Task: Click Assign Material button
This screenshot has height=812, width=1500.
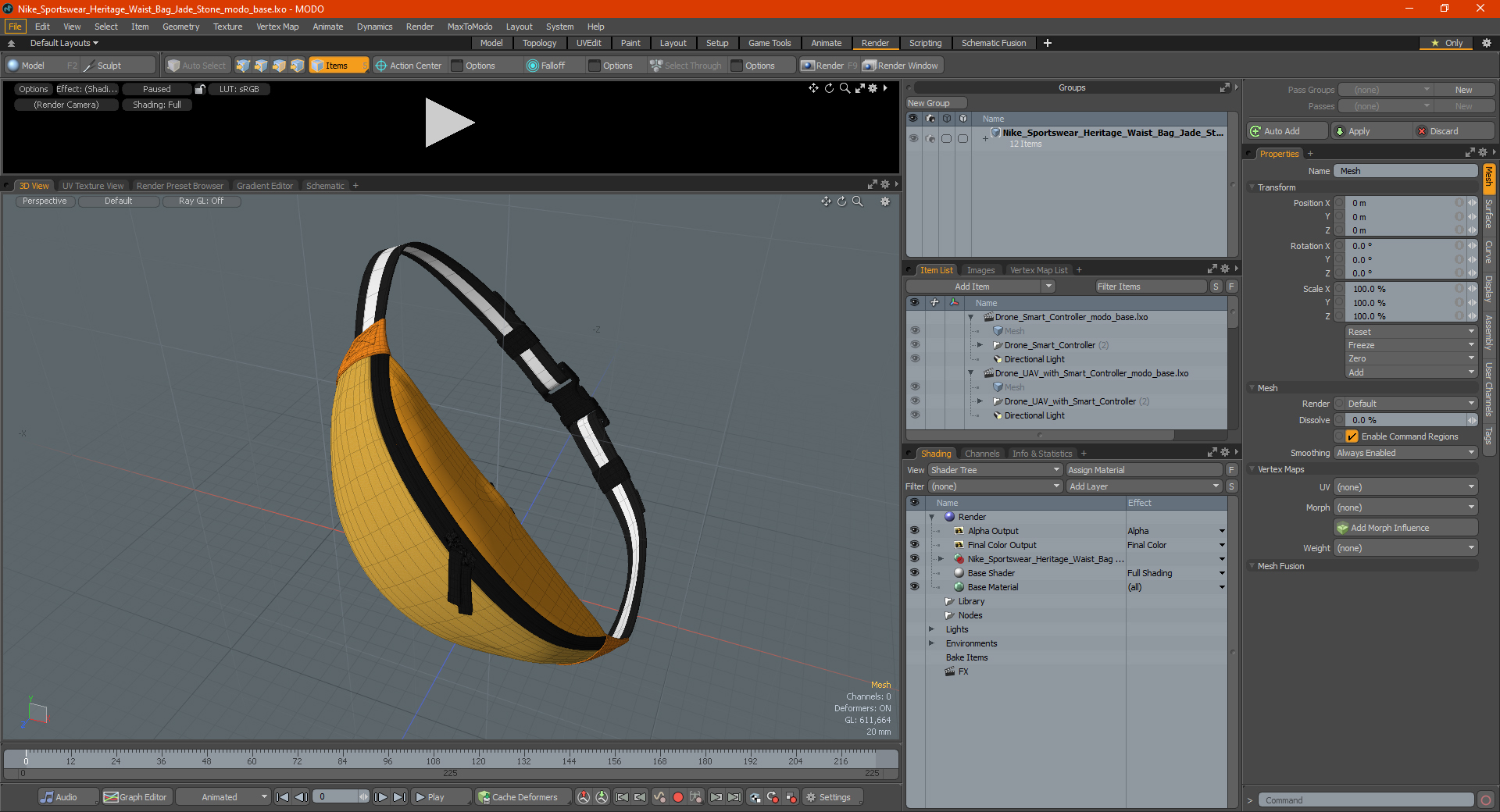Action: click(x=1144, y=470)
